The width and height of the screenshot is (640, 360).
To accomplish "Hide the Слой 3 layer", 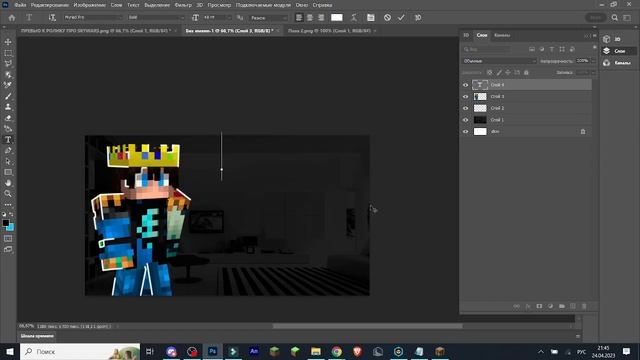I will pyautogui.click(x=466, y=97).
